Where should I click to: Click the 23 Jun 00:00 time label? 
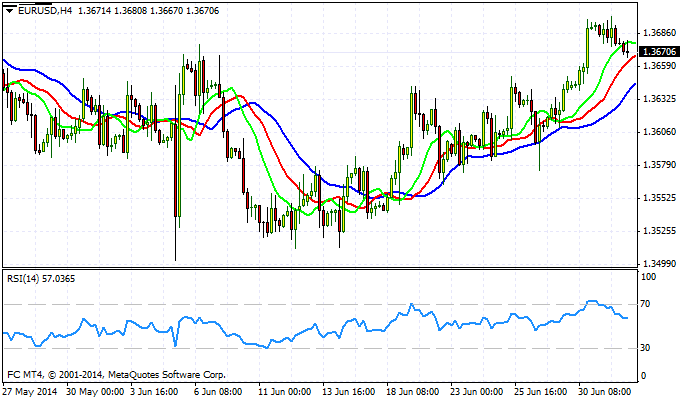click(477, 391)
